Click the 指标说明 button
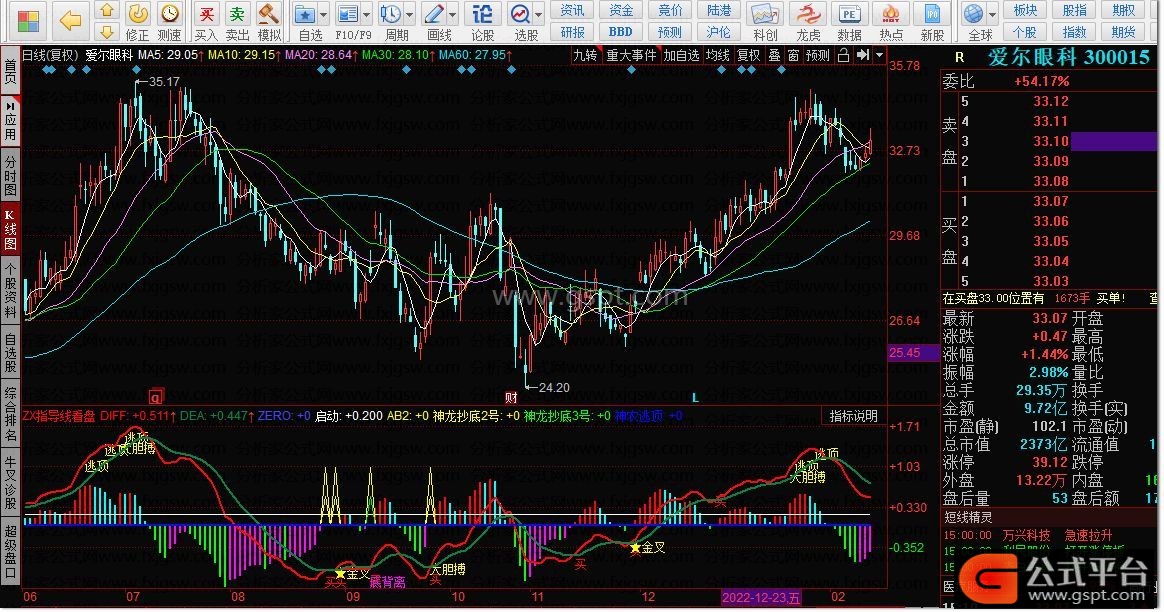The width and height of the screenshot is (1164, 612). click(x=853, y=416)
